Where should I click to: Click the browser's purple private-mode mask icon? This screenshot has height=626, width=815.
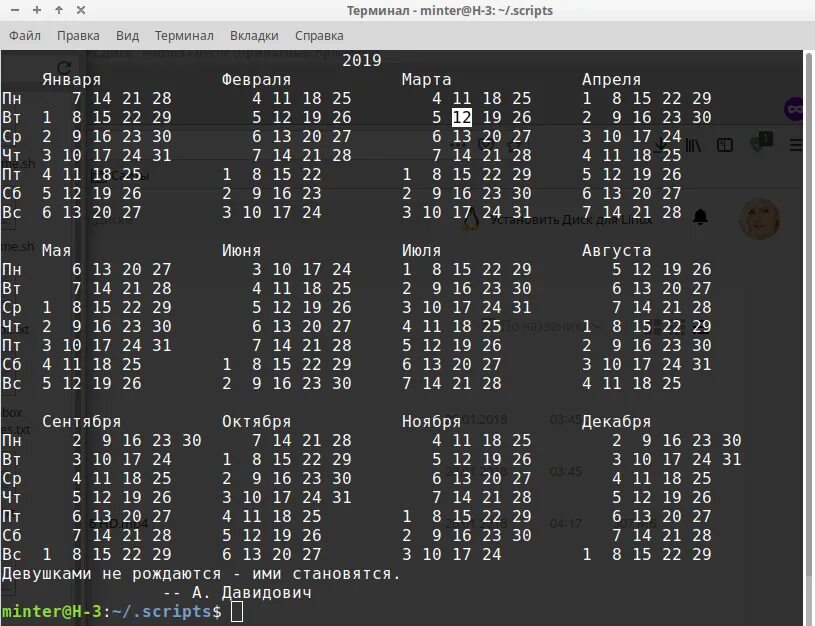click(x=794, y=109)
